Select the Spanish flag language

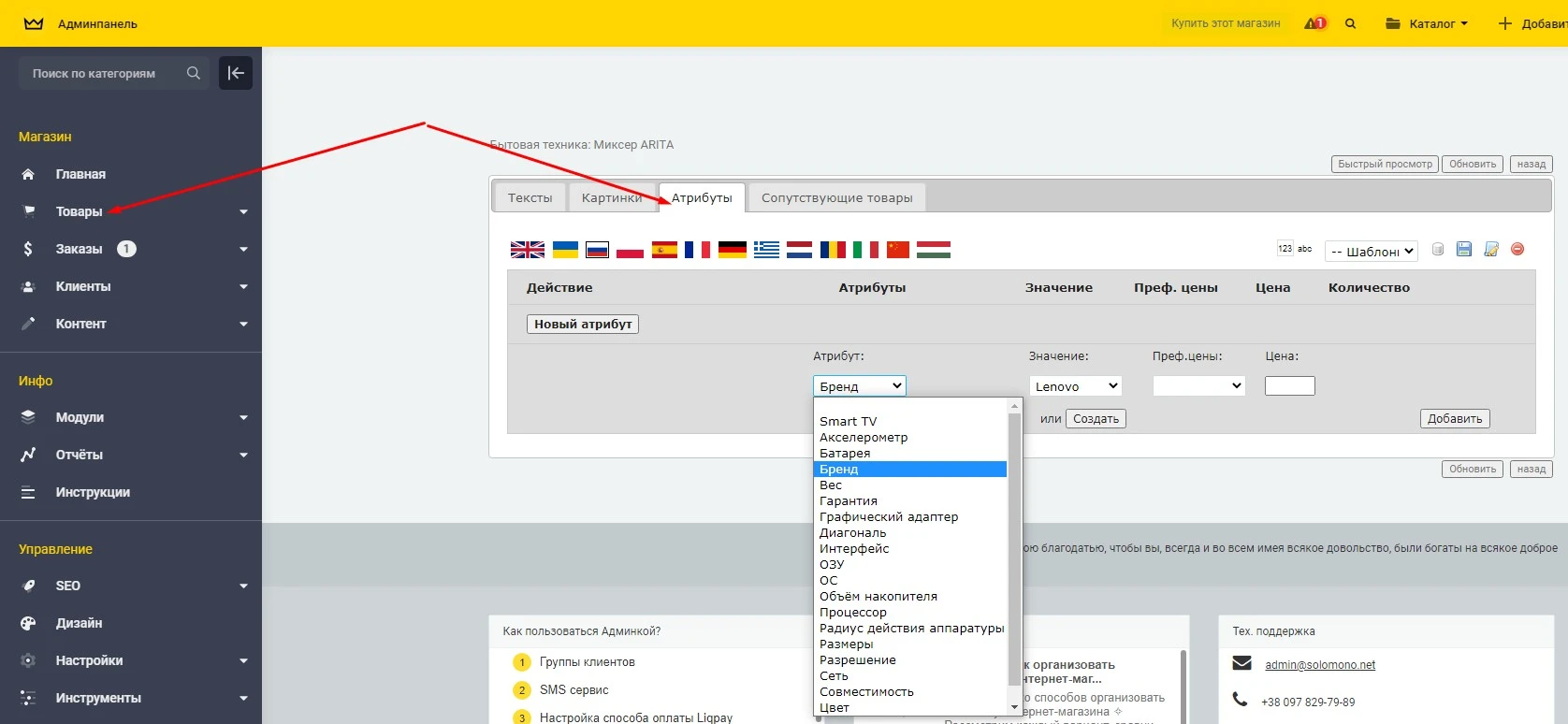664,250
